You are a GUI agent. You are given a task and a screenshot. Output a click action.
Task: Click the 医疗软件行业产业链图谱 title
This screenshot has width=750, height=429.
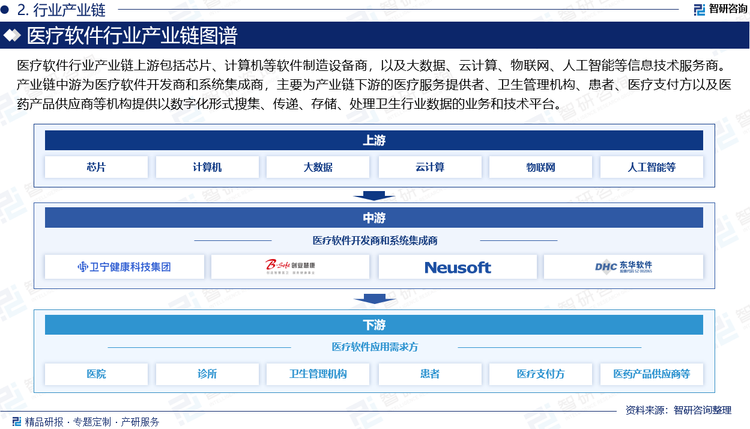(132, 36)
